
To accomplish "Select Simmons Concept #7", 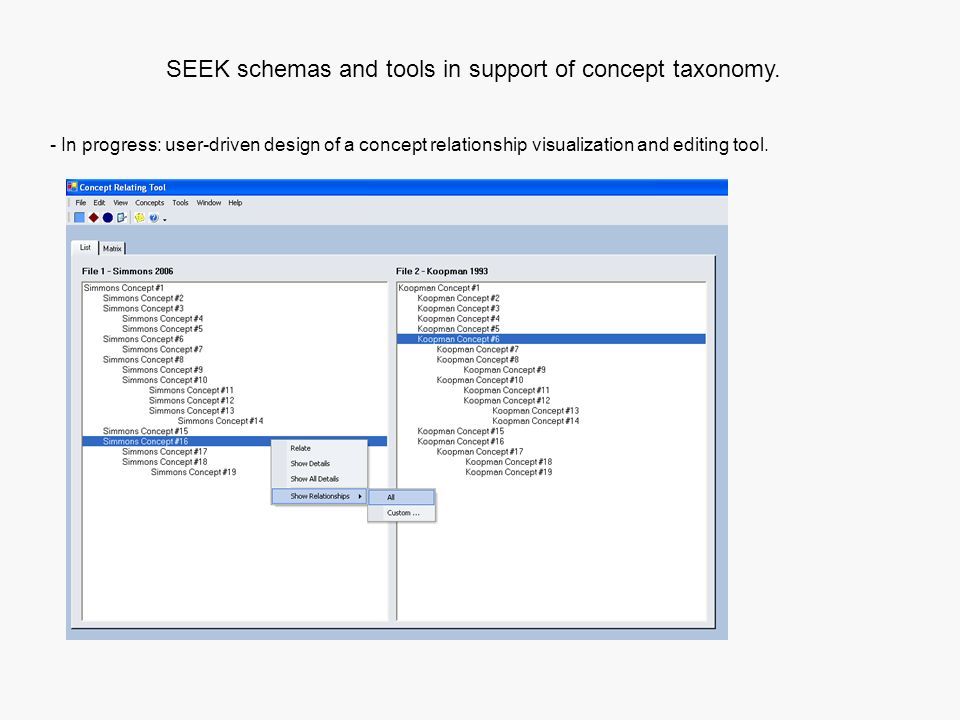I will point(162,349).
